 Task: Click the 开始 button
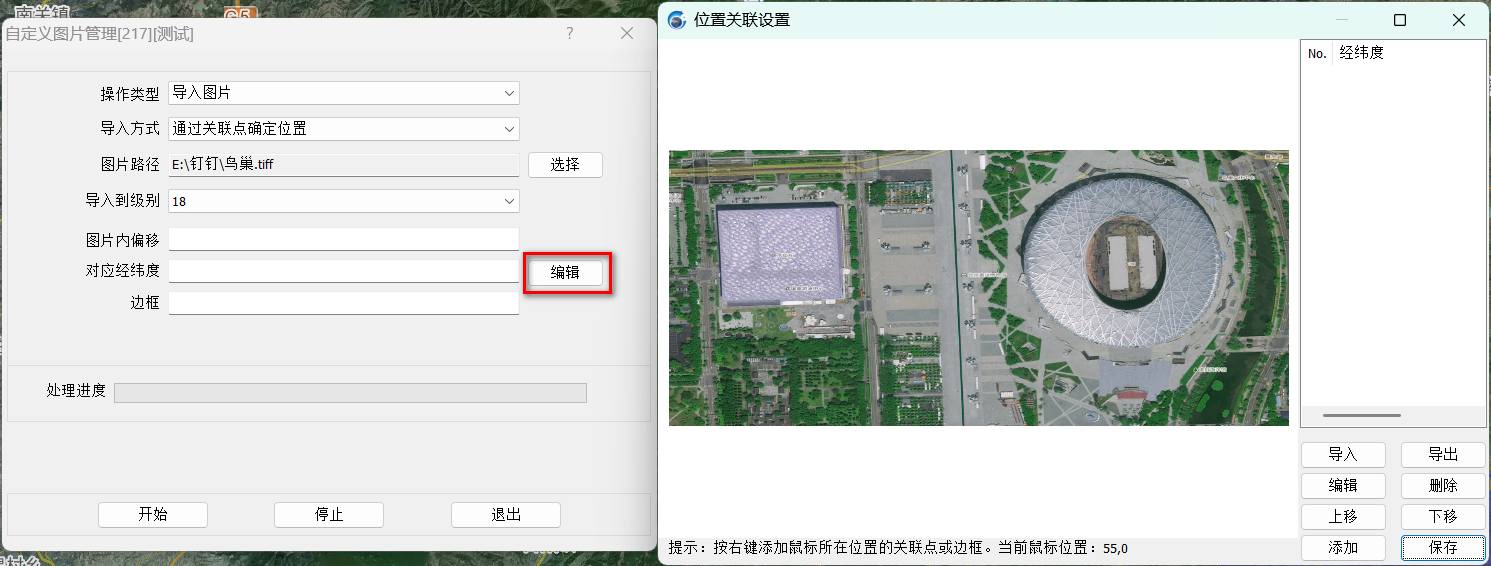[153, 515]
